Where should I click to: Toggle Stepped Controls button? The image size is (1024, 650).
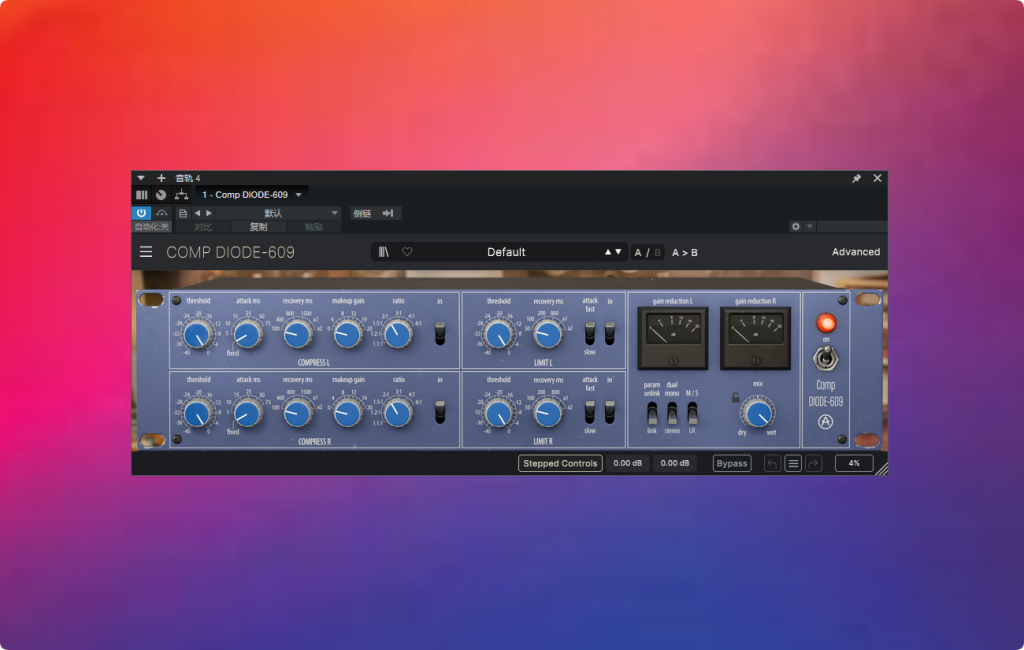click(x=560, y=463)
